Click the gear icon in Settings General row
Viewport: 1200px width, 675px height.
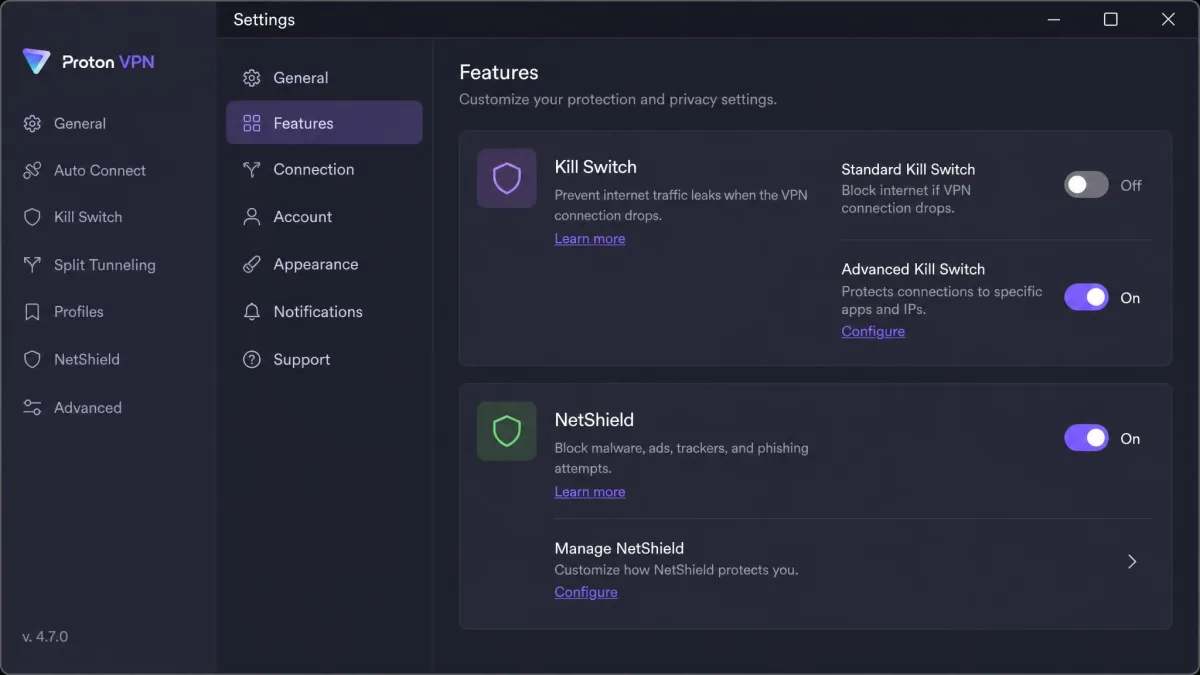(x=252, y=78)
